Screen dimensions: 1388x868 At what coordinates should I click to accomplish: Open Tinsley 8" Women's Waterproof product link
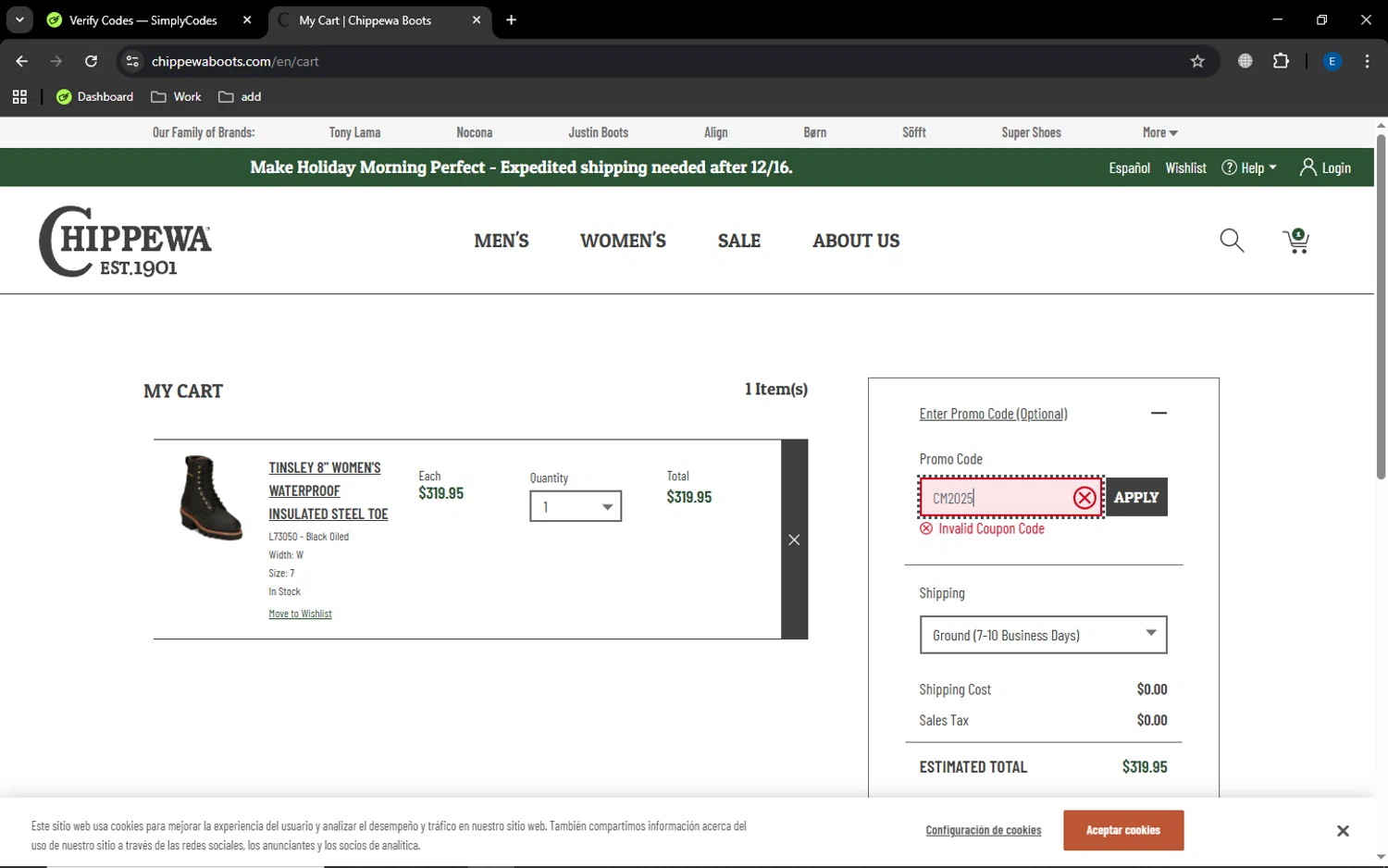click(328, 490)
